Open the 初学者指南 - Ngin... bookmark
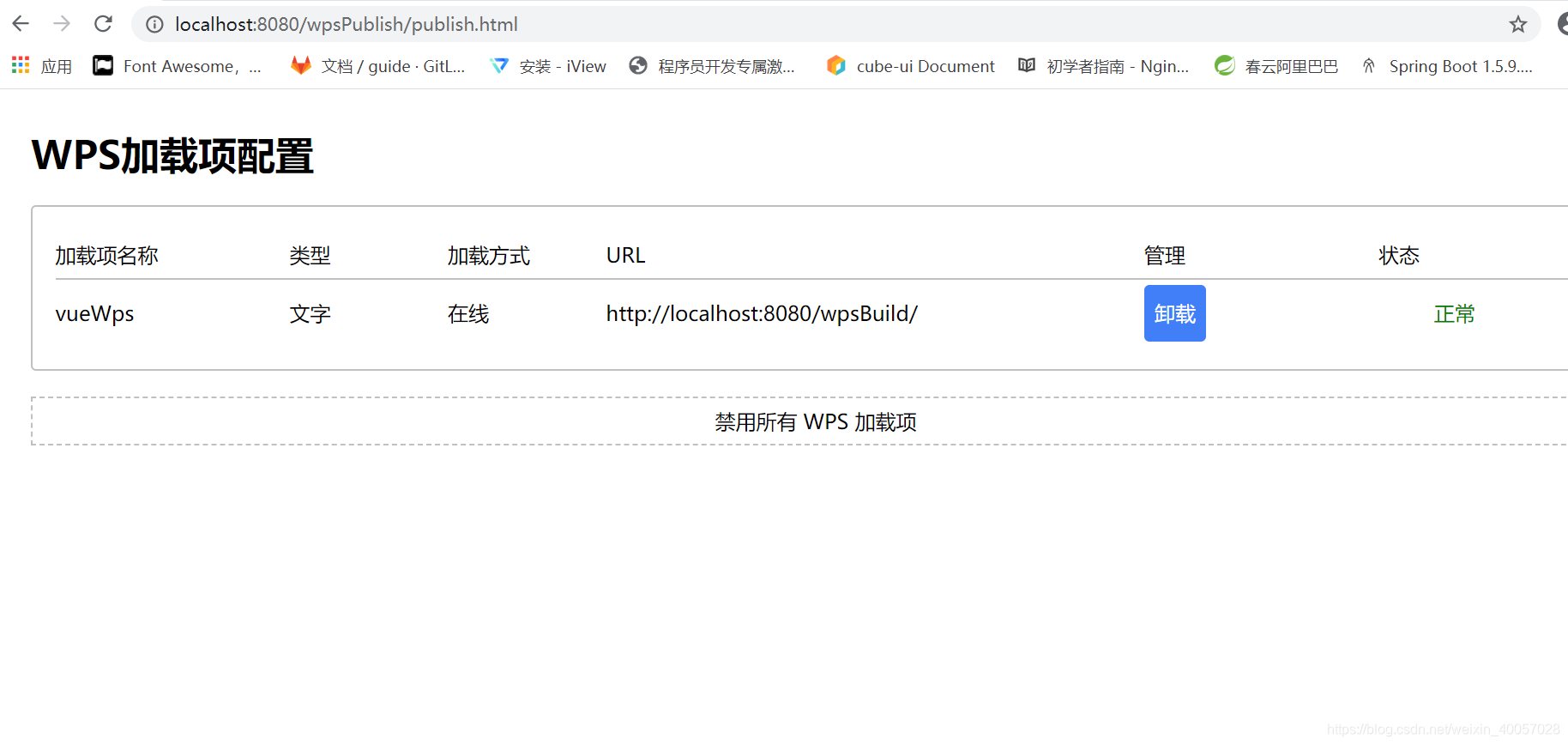The image size is (1568, 745). click(x=1118, y=66)
